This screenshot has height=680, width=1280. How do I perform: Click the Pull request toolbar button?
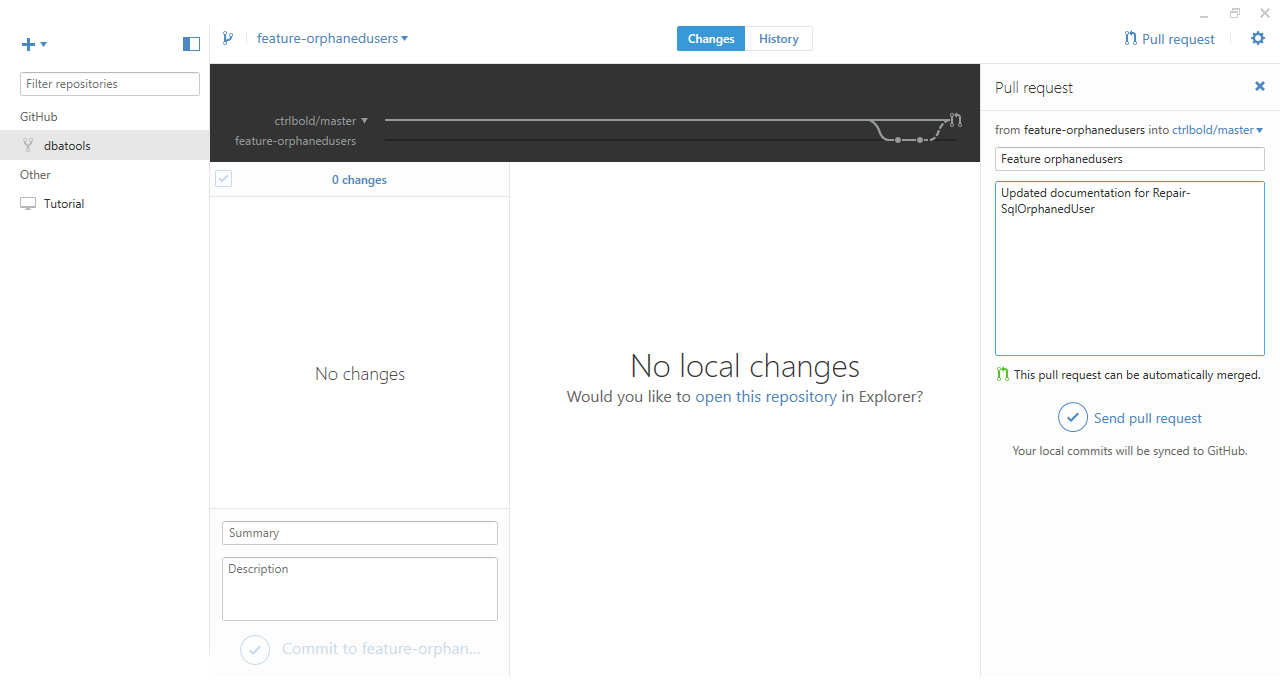coord(1169,39)
